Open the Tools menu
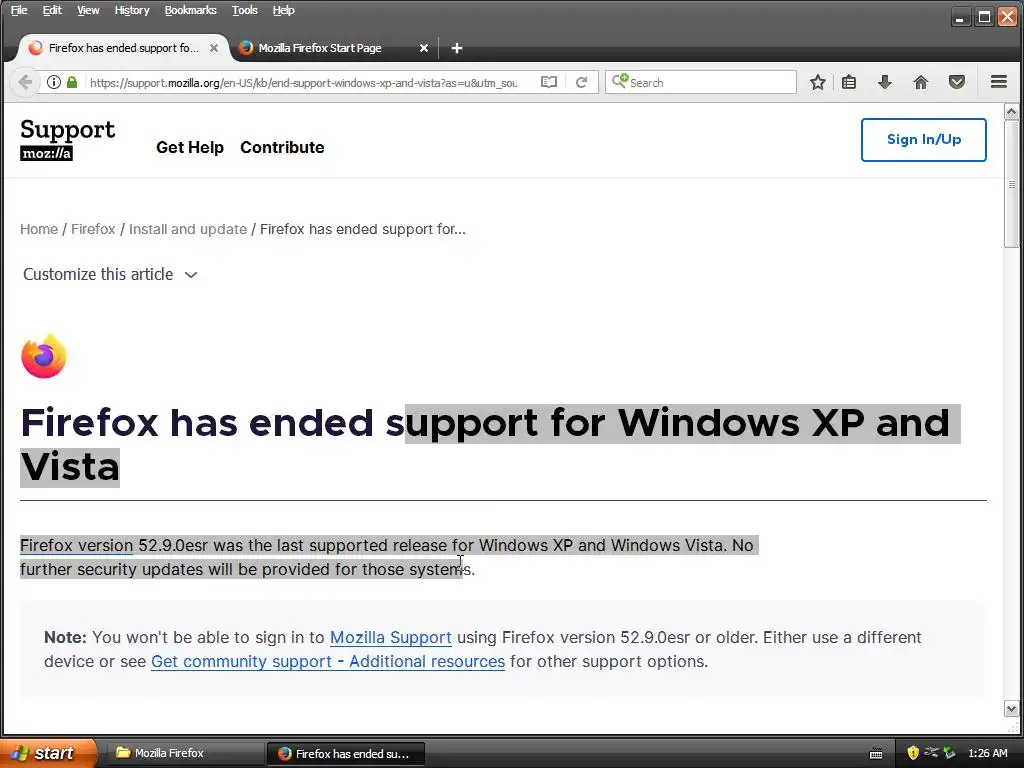The height and width of the screenshot is (768, 1024). point(244,10)
